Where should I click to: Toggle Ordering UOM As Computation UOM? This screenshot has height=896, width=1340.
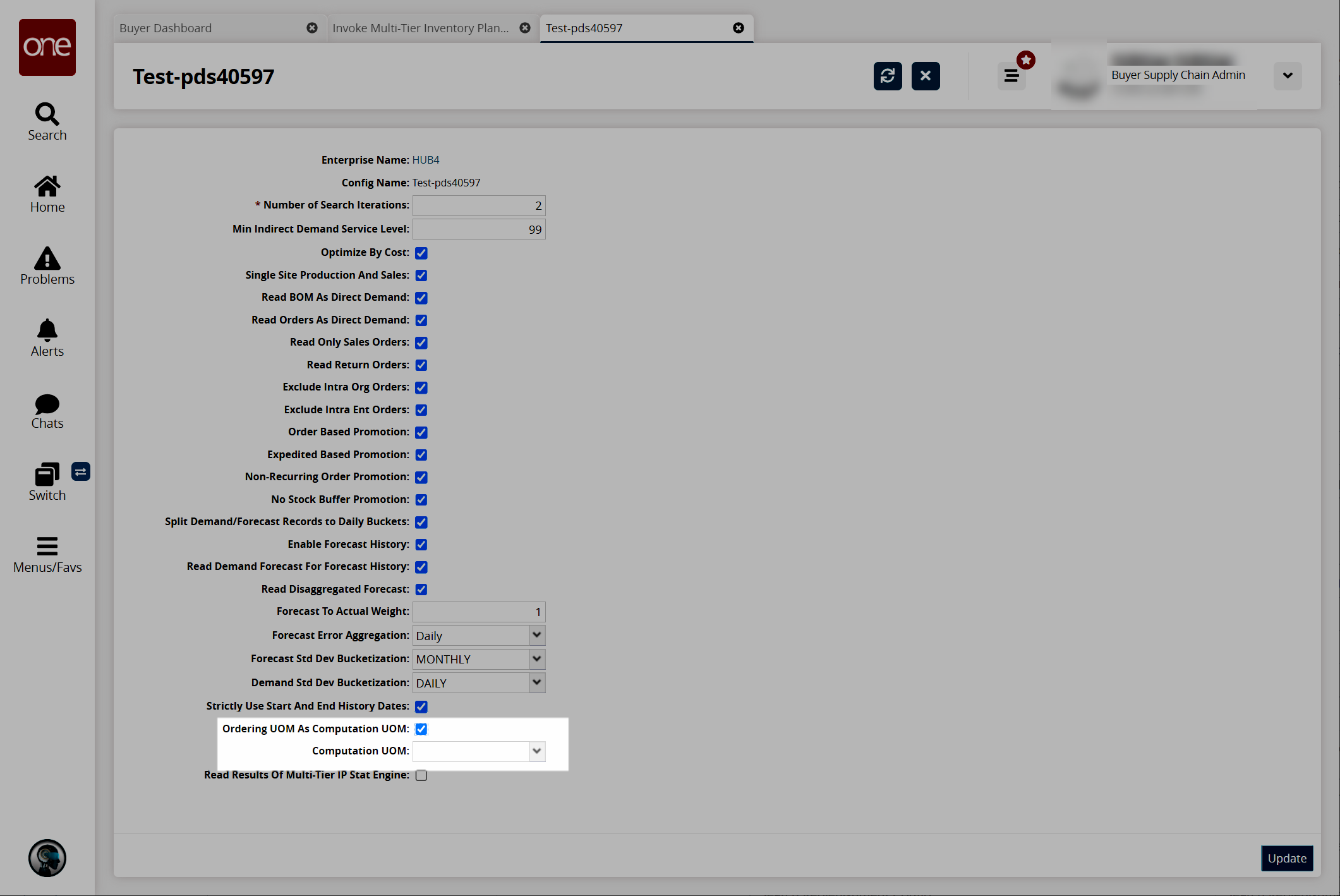(421, 729)
